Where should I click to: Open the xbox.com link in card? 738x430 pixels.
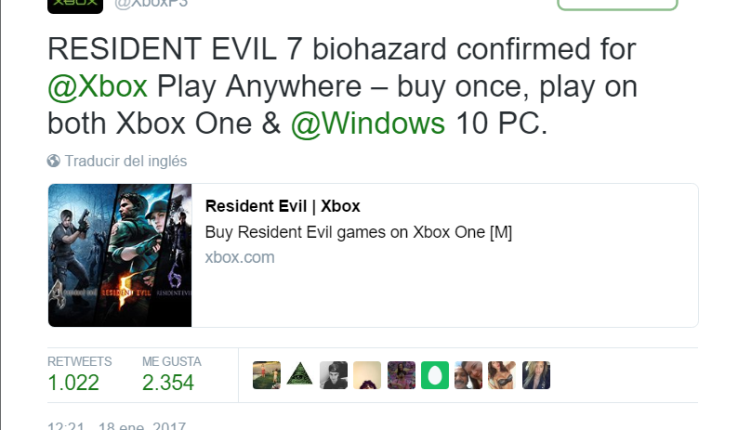(x=240, y=257)
